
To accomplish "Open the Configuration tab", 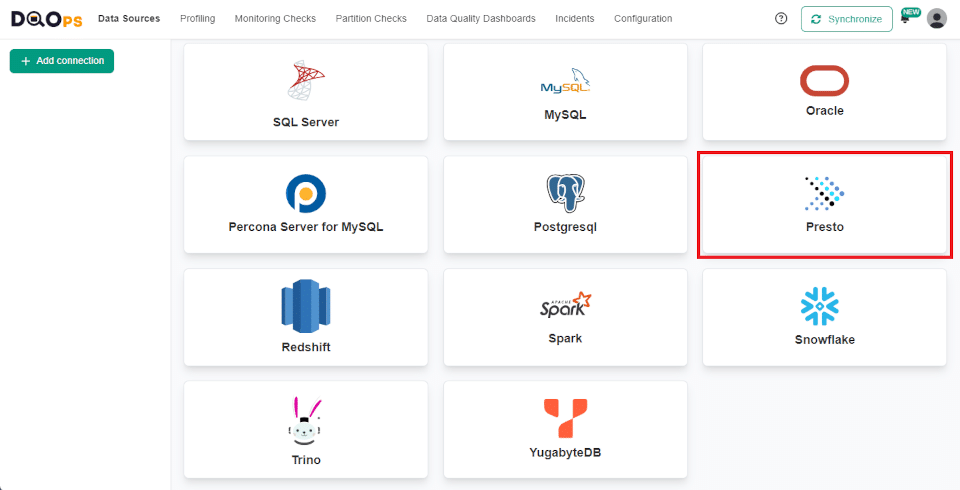I will point(643,19).
